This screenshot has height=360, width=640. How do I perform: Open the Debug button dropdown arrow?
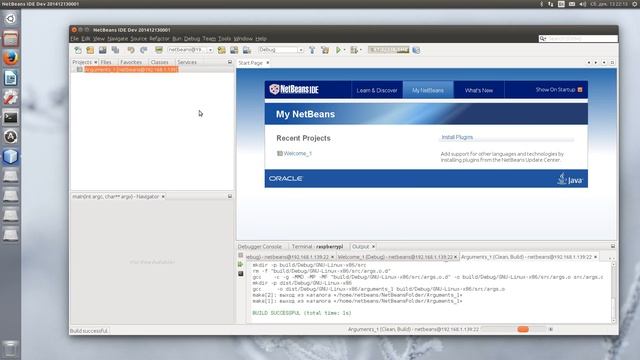click(361, 50)
